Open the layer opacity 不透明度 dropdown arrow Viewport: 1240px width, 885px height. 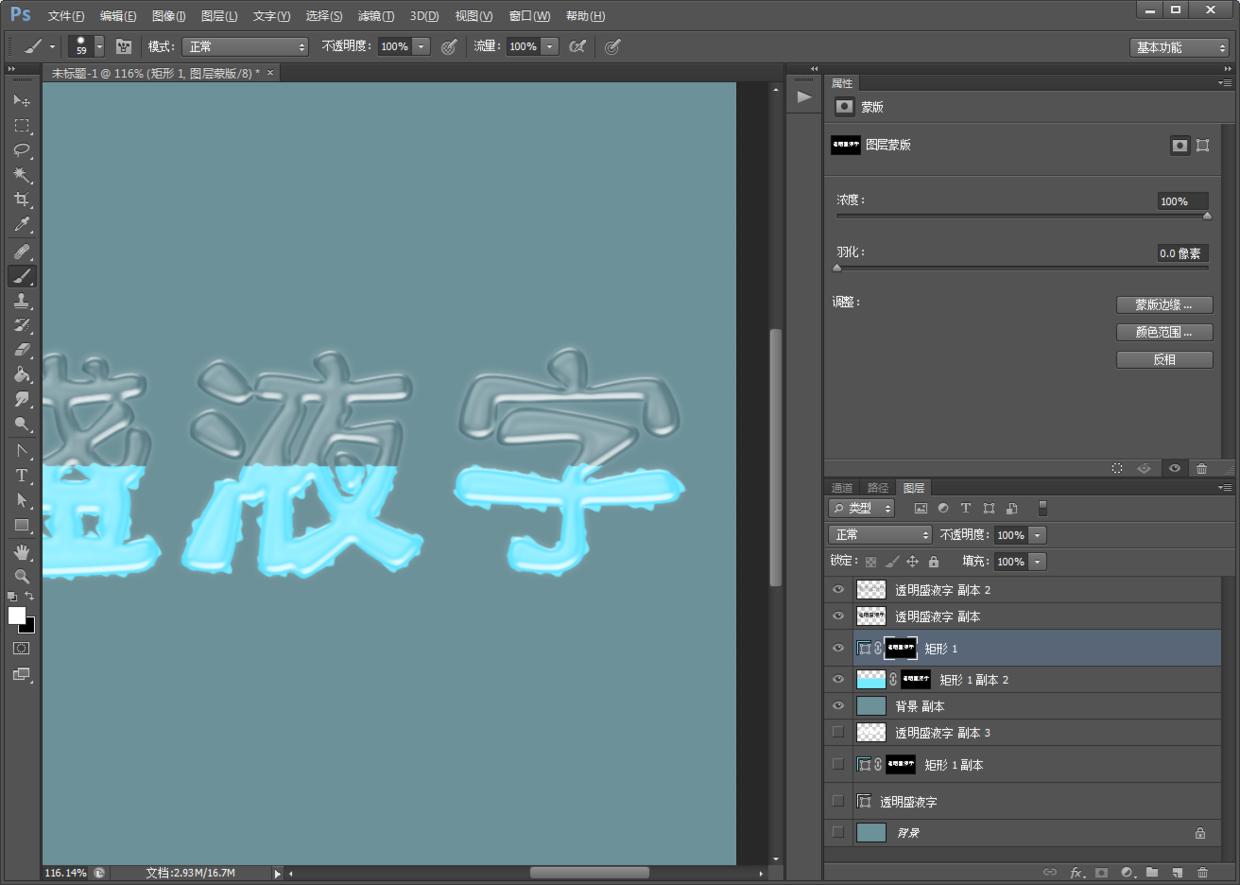coord(1037,535)
